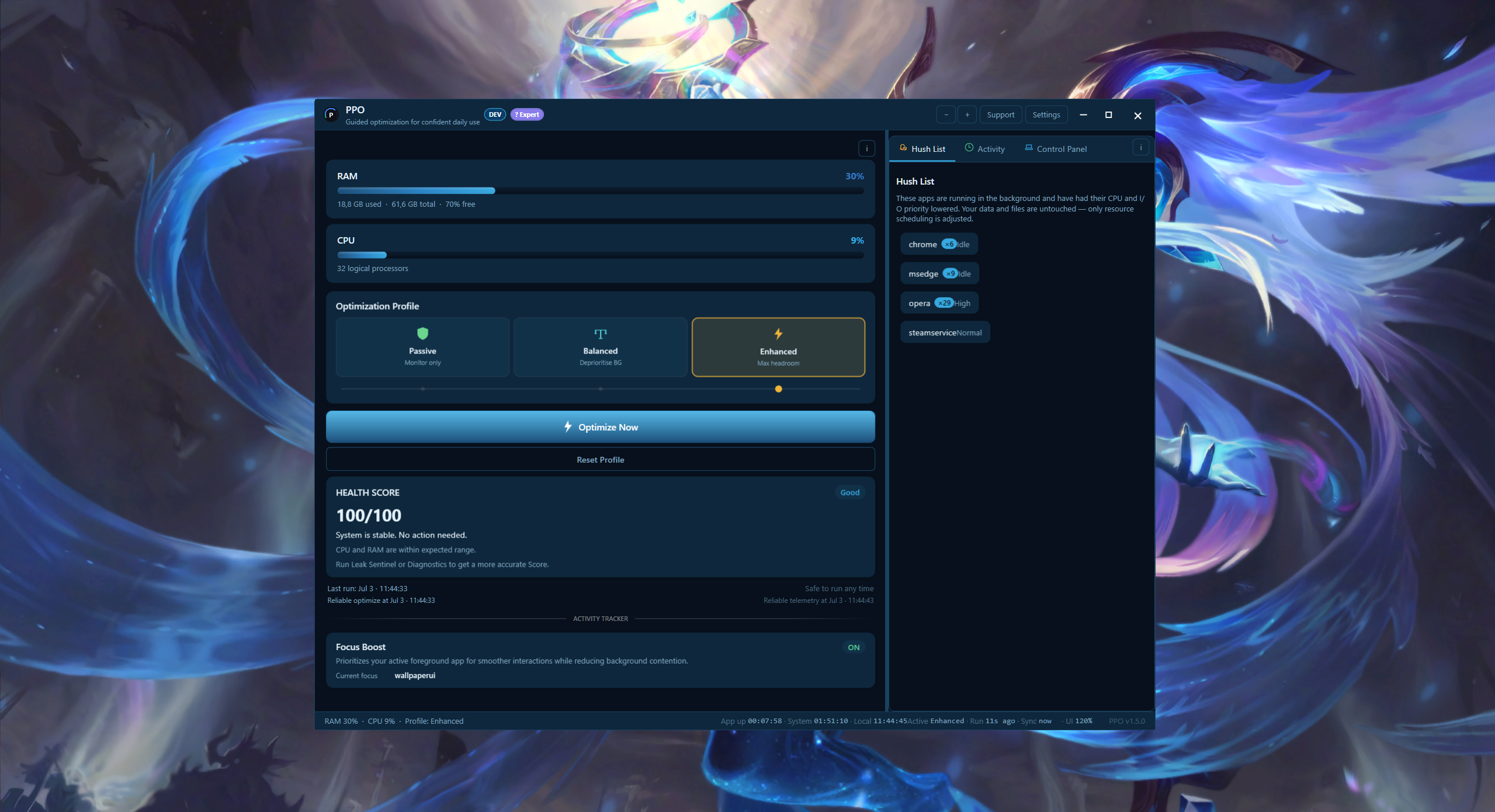The height and width of the screenshot is (812, 1495).
Task: Click the 'PPO v1.5.0' version label
Action: (1126, 721)
